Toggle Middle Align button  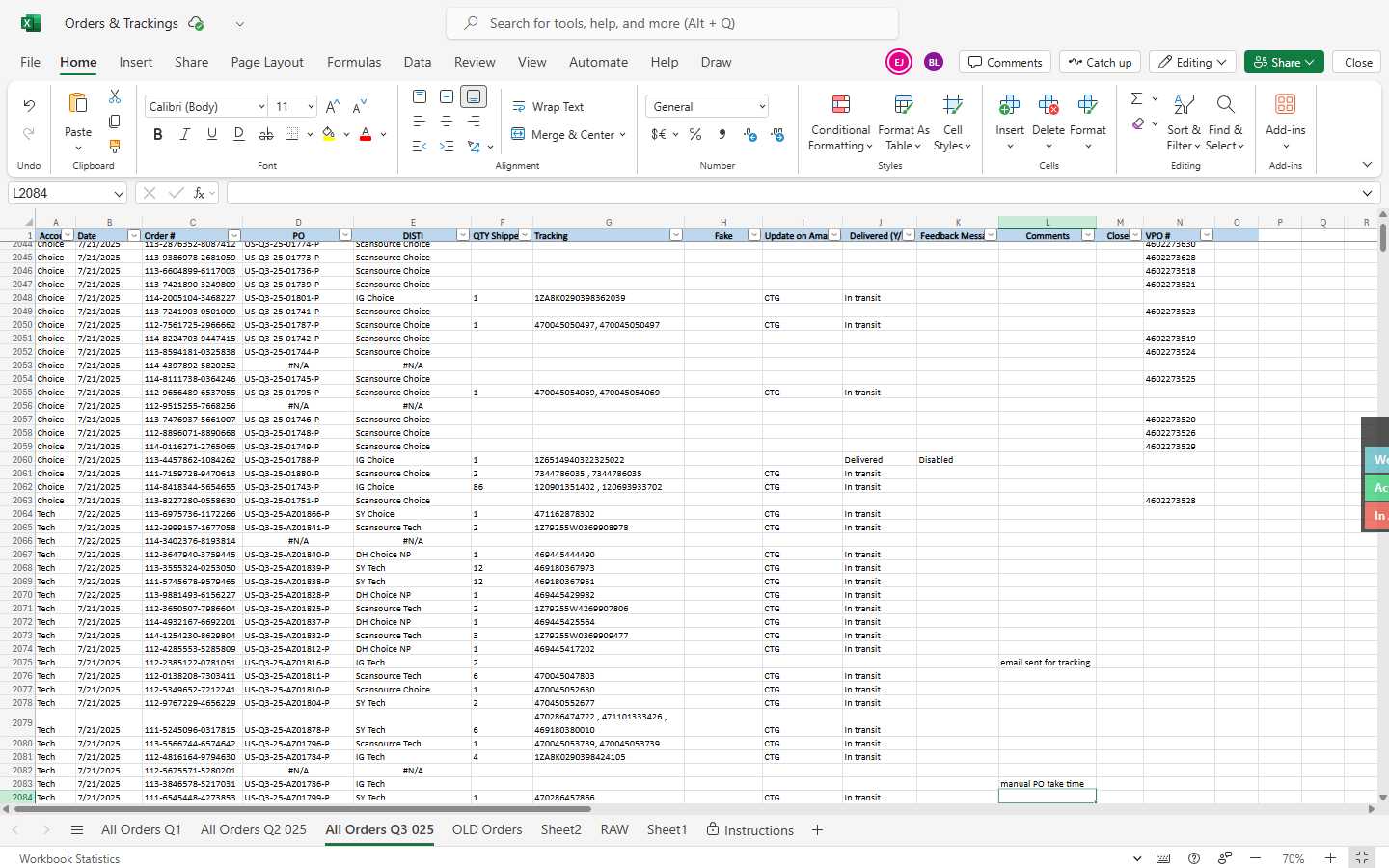(447, 96)
